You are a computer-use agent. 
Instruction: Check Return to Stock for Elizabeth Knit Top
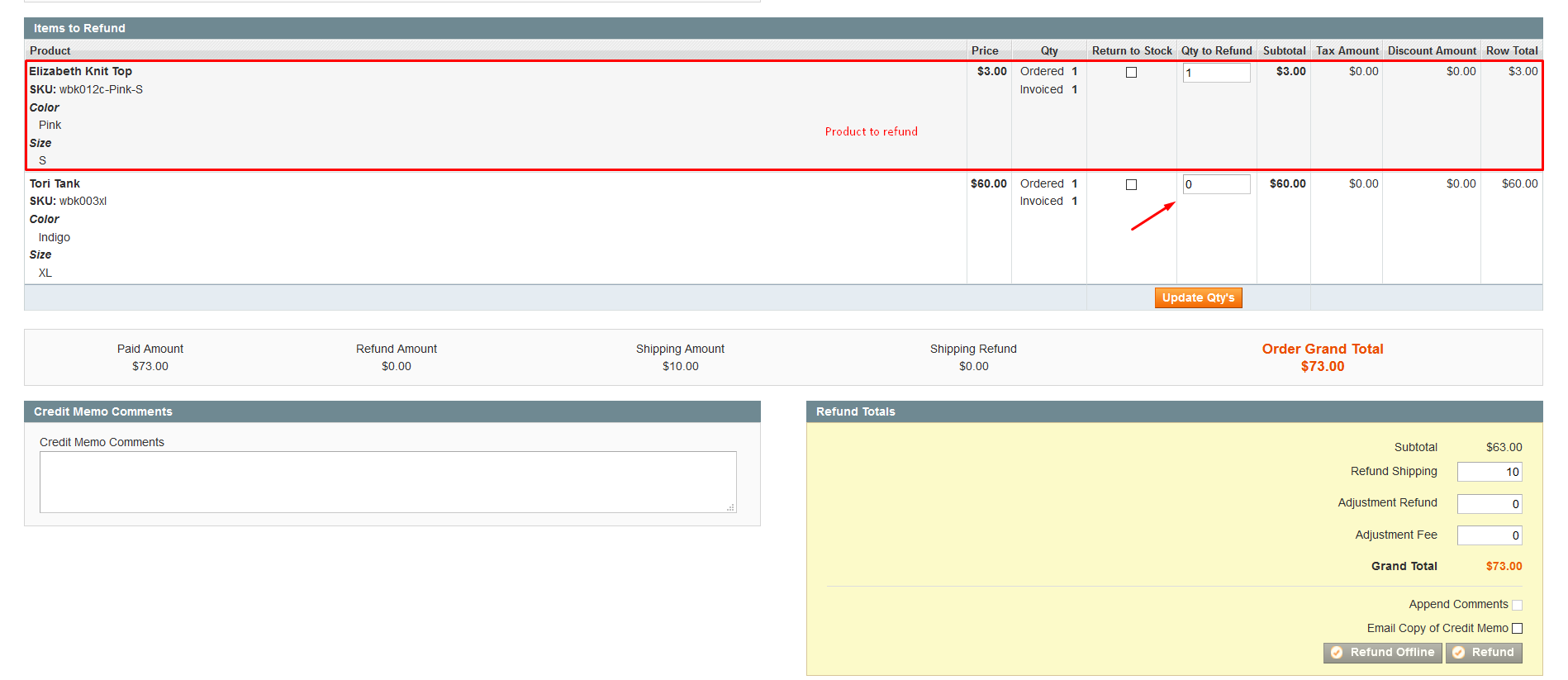1131,73
